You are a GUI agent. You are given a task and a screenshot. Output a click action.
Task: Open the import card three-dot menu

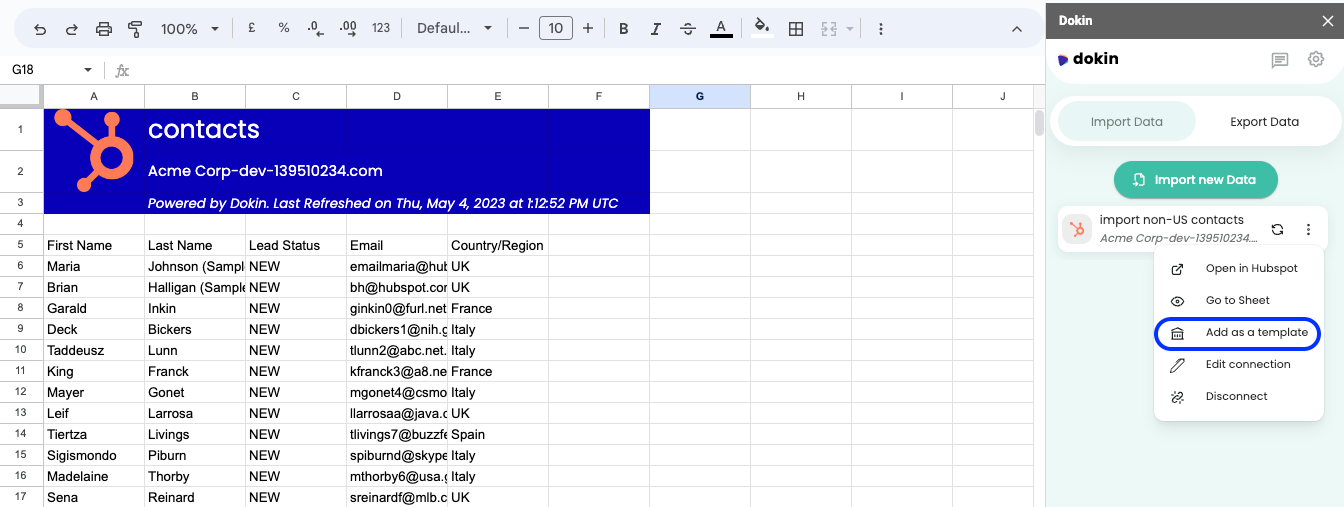1308,229
